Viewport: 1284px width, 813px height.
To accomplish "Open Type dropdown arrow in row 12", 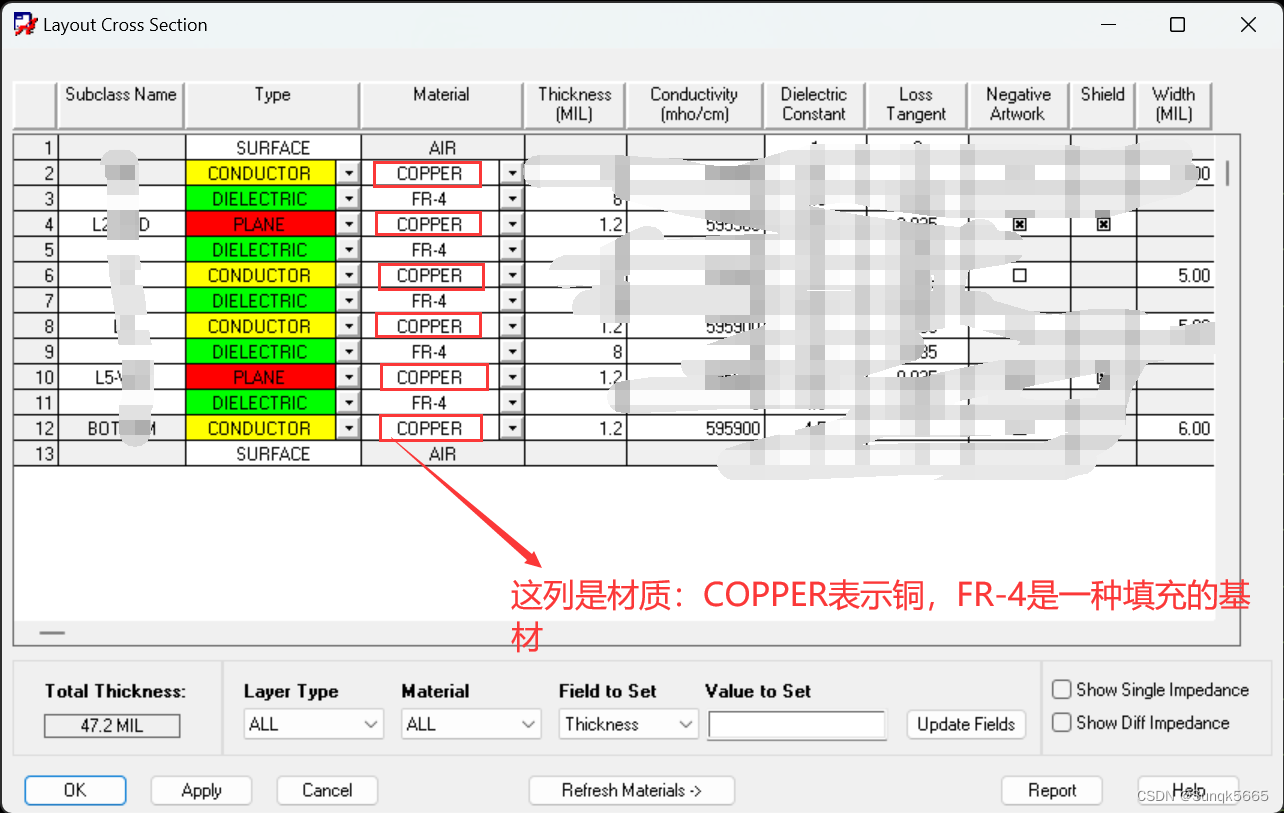I will 348,428.
